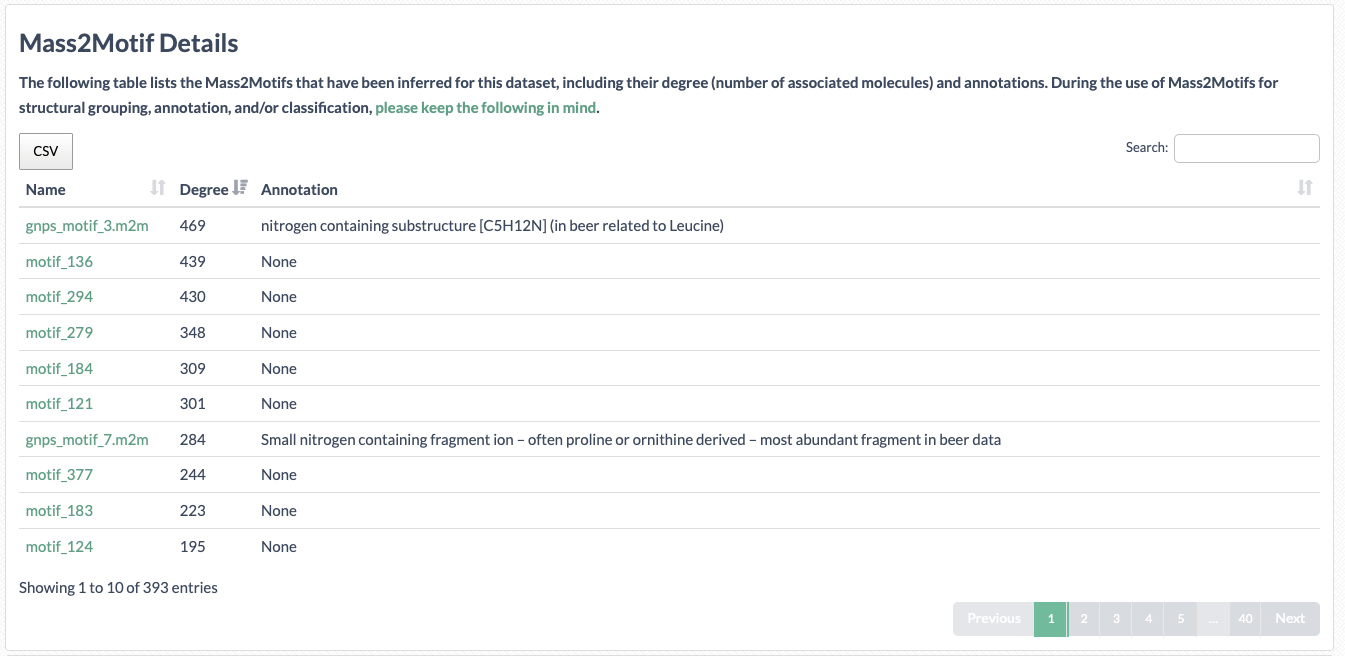1345x656 pixels.
Task: Open motif_184 link
Action: [x=59, y=369]
